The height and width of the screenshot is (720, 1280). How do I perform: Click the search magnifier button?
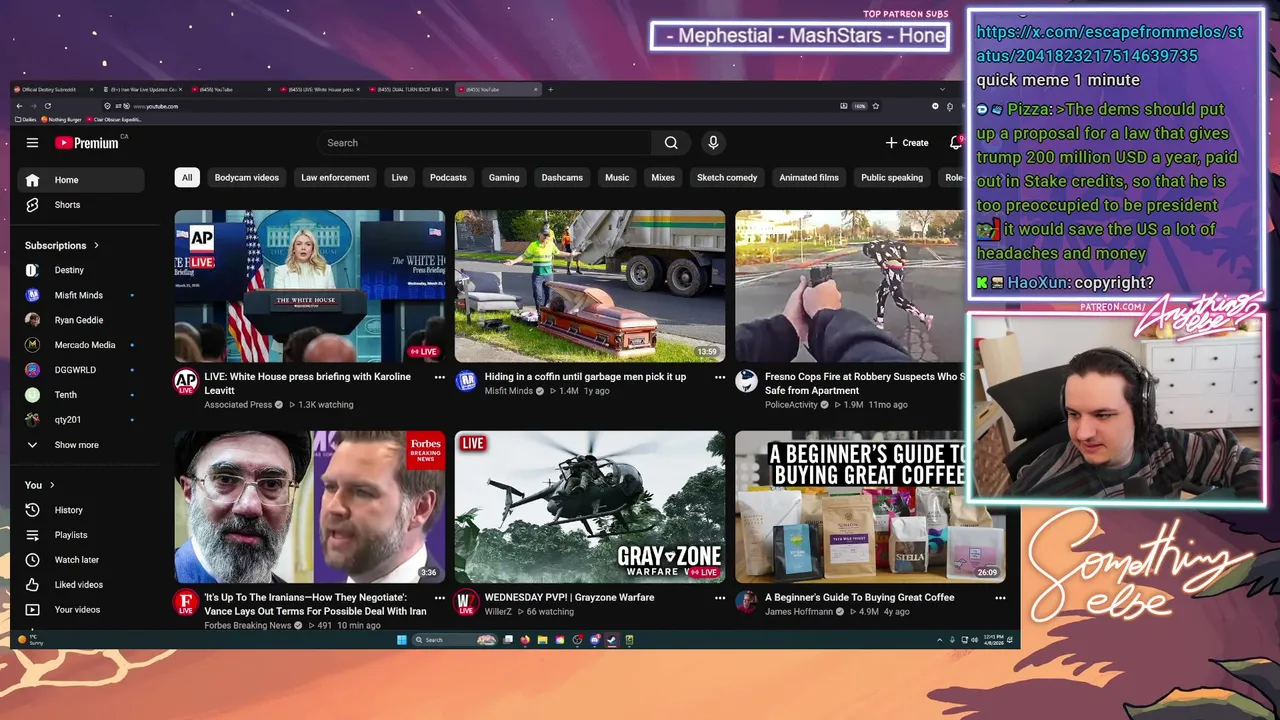pos(671,143)
